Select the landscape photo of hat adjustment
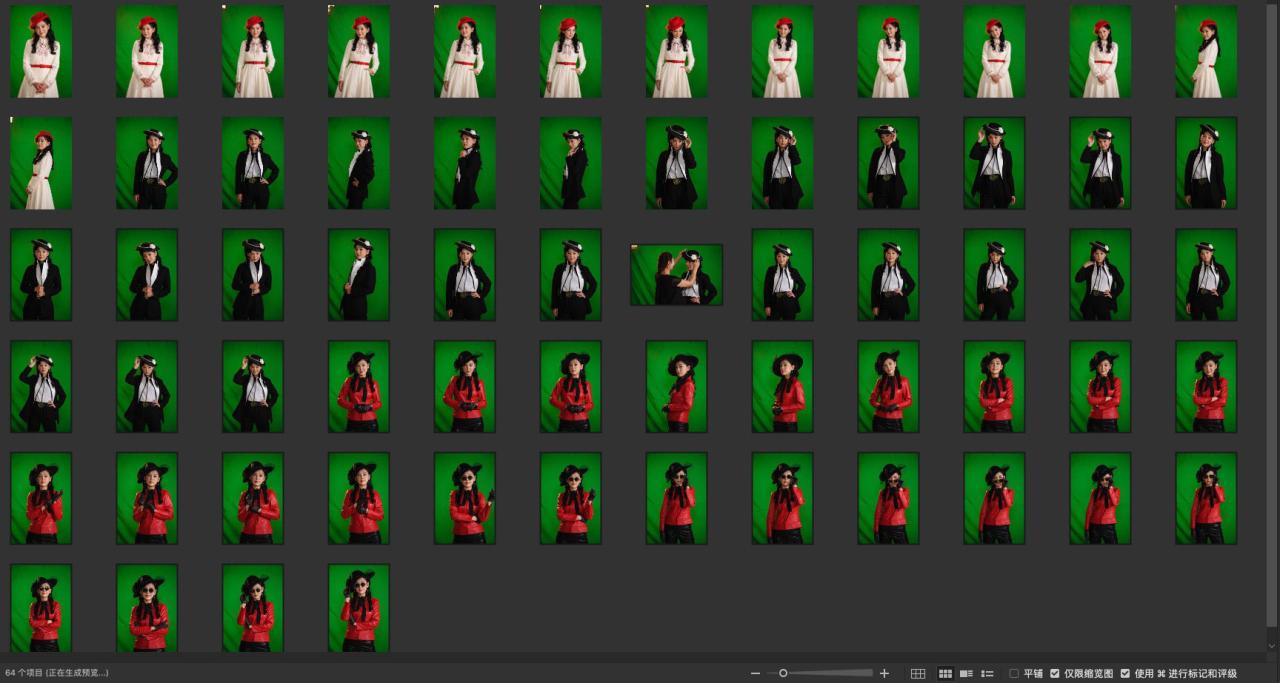The width and height of the screenshot is (1280, 683). point(676,275)
